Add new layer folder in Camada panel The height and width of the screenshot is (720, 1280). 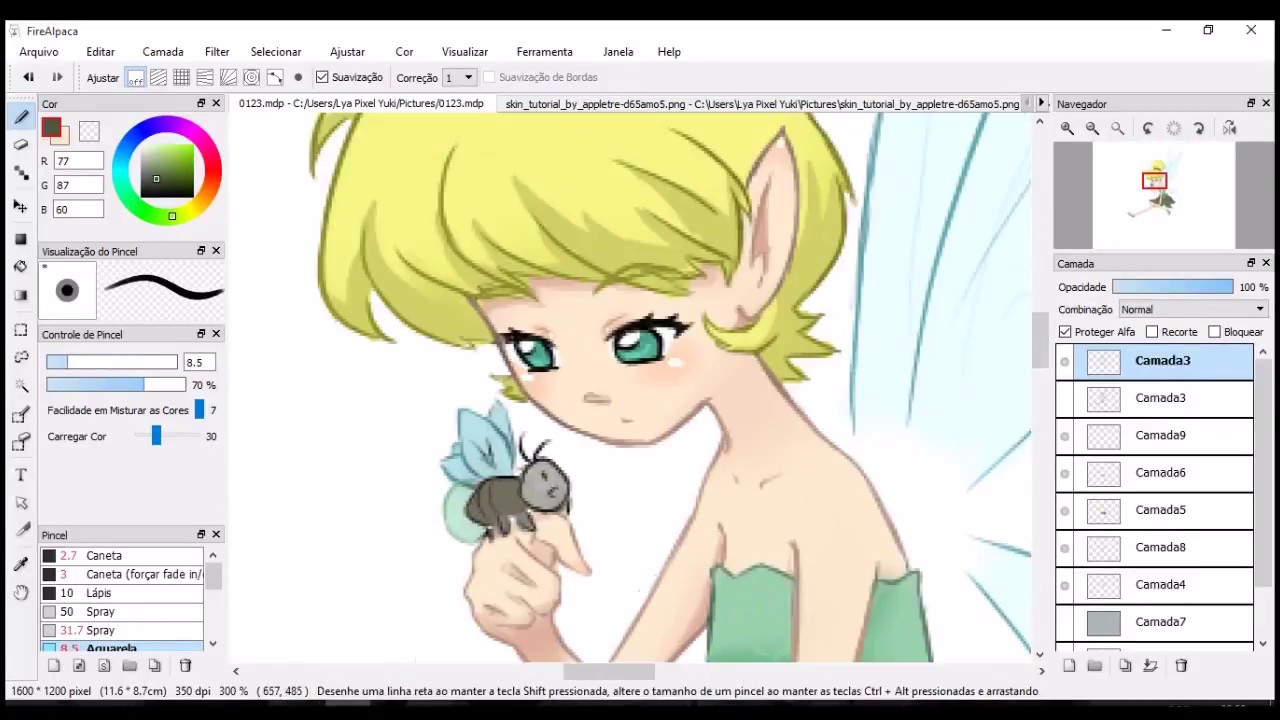[x=1095, y=666]
